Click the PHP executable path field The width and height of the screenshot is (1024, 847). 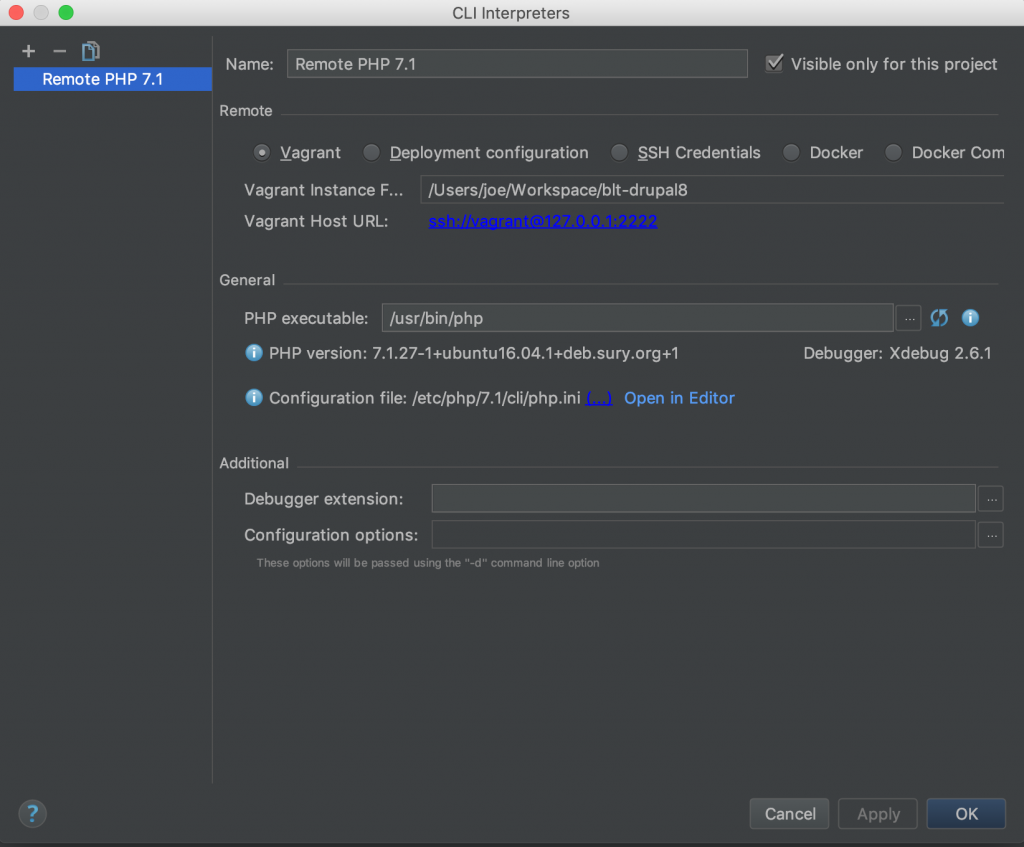click(x=637, y=318)
